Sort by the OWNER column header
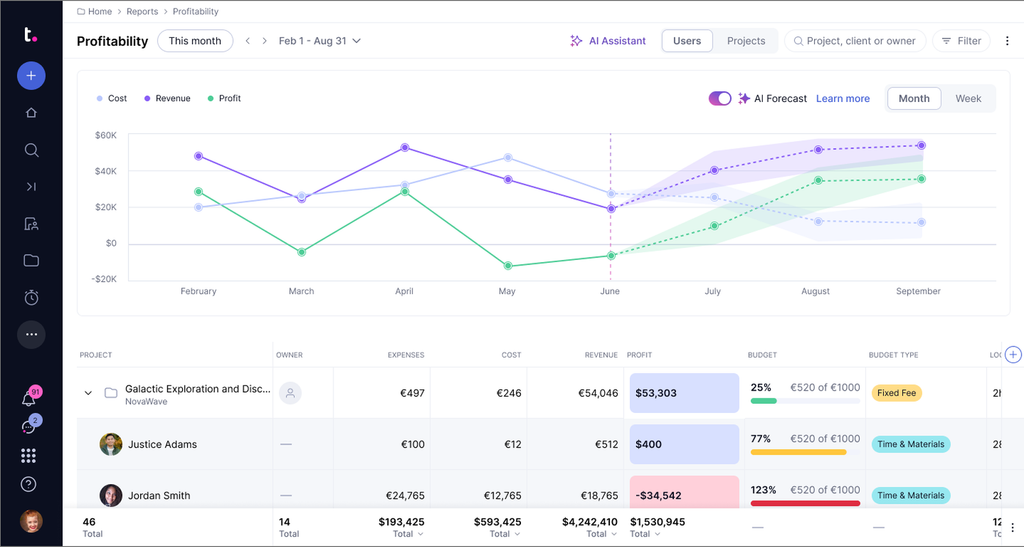 tap(289, 355)
